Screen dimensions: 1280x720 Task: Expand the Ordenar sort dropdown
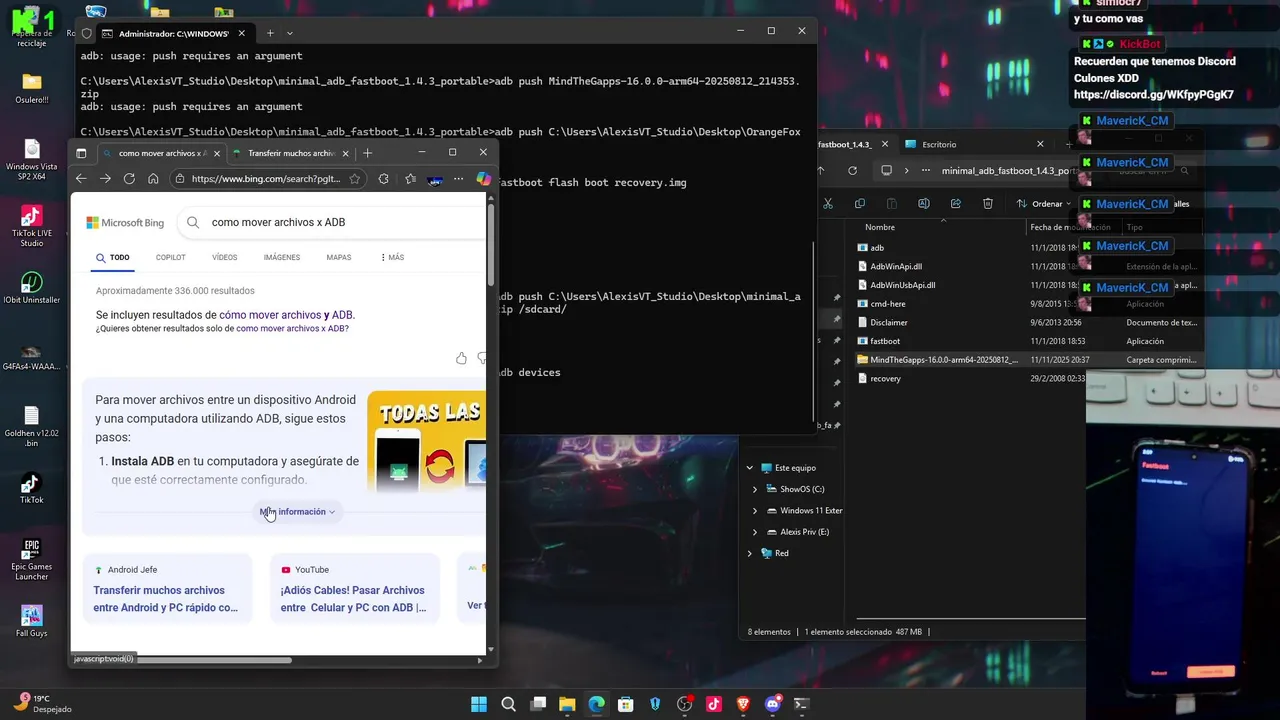pyautogui.click(x=1044, y=203)
